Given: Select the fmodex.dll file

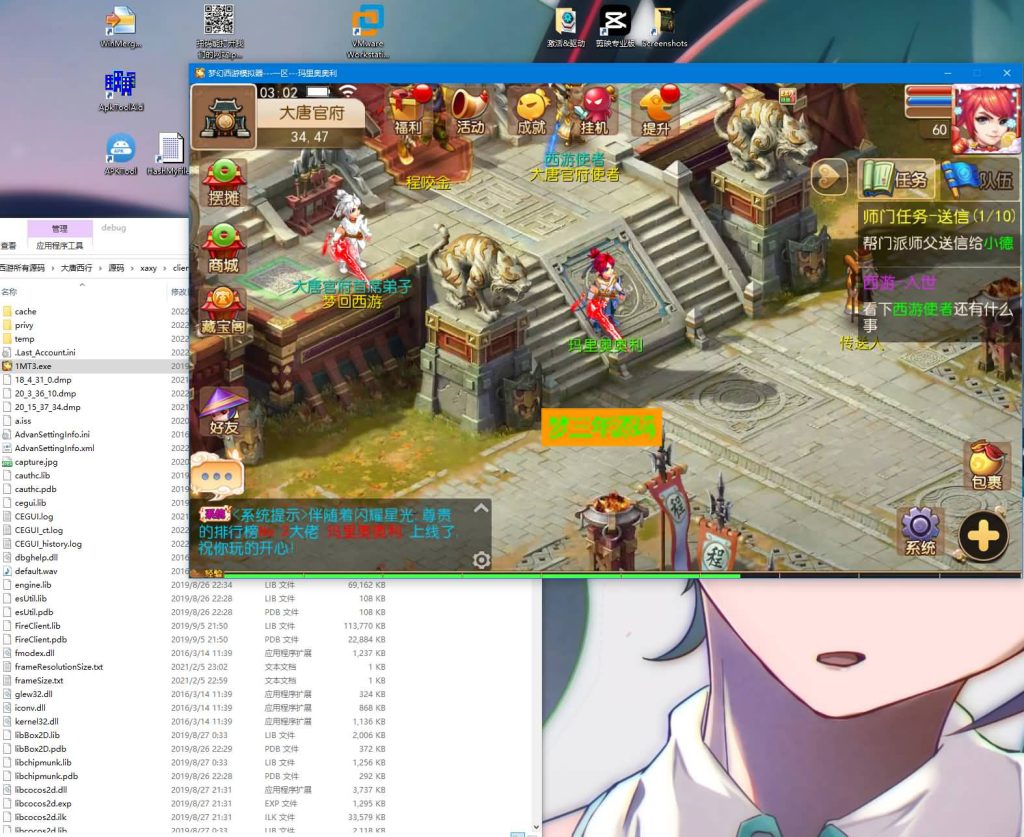Looking at the screenshot, I should [34, 653].
